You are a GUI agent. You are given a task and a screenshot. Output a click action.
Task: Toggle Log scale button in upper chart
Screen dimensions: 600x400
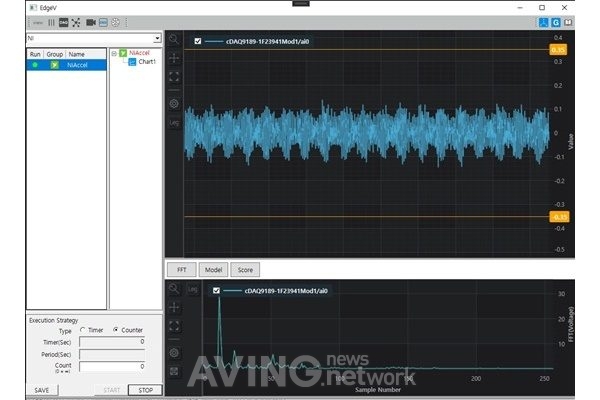pos(174,123)
